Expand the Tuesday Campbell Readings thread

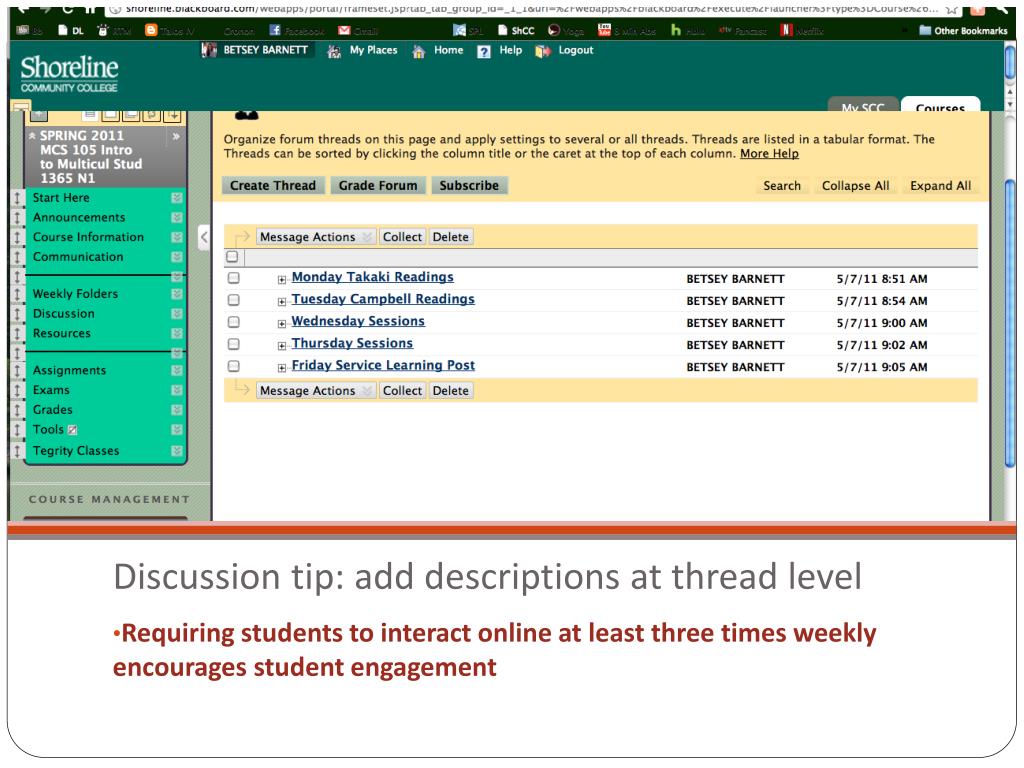(281, 302)
